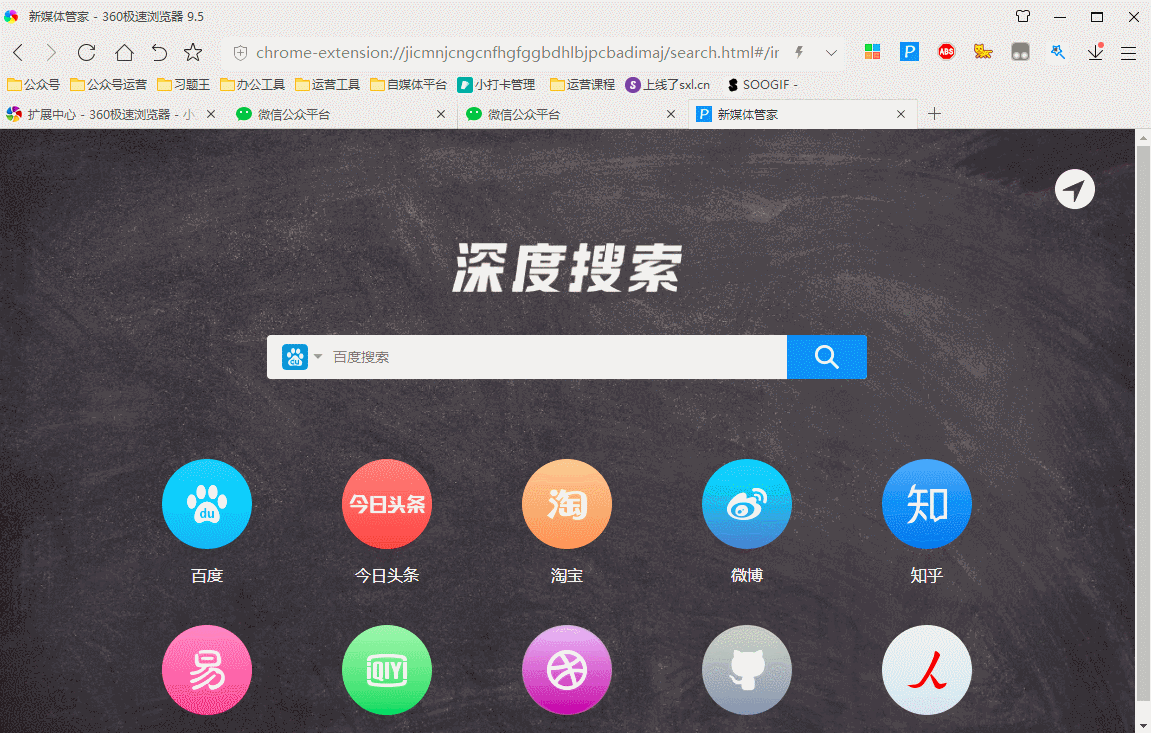1151x733 pixels.
Task: Open the 知乎 blue round icon
Action: [926, 504]
